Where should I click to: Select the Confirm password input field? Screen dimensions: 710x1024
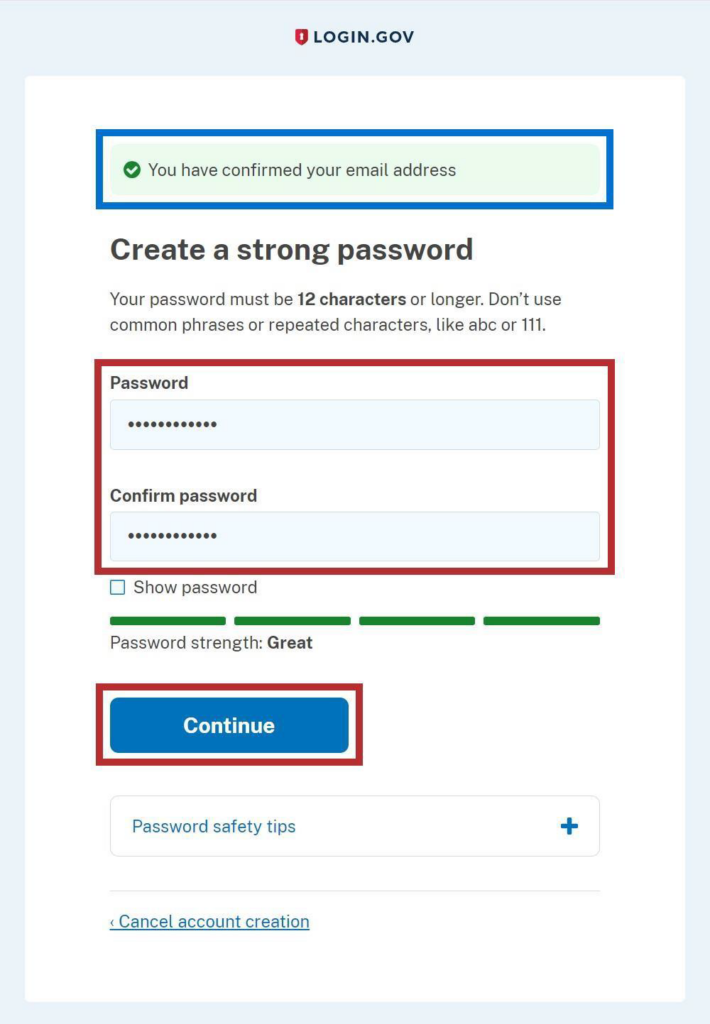pos(354,537)
